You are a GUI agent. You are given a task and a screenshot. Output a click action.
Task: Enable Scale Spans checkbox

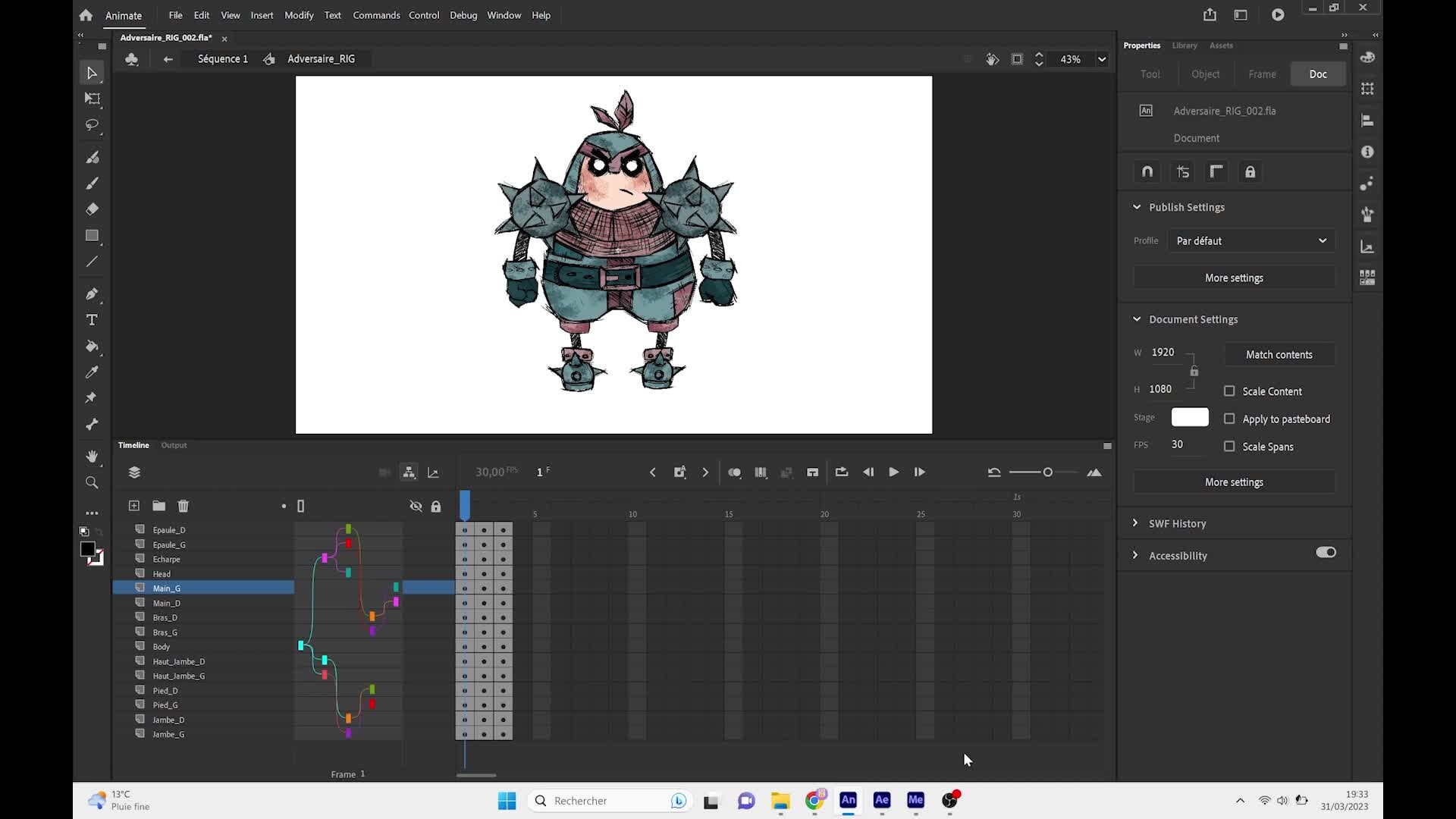(1228, 446)
